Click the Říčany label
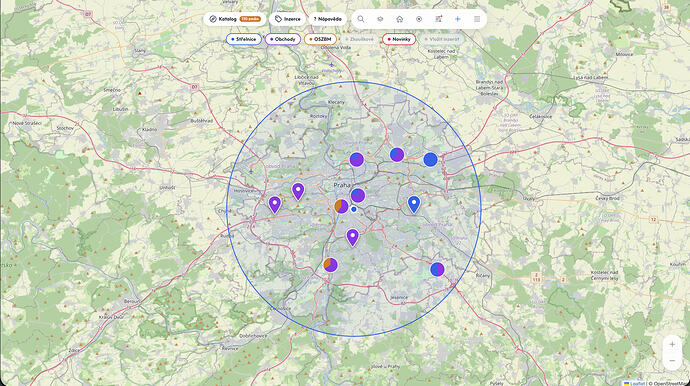Screen dimensions: 690x386 tap(483, 275)
